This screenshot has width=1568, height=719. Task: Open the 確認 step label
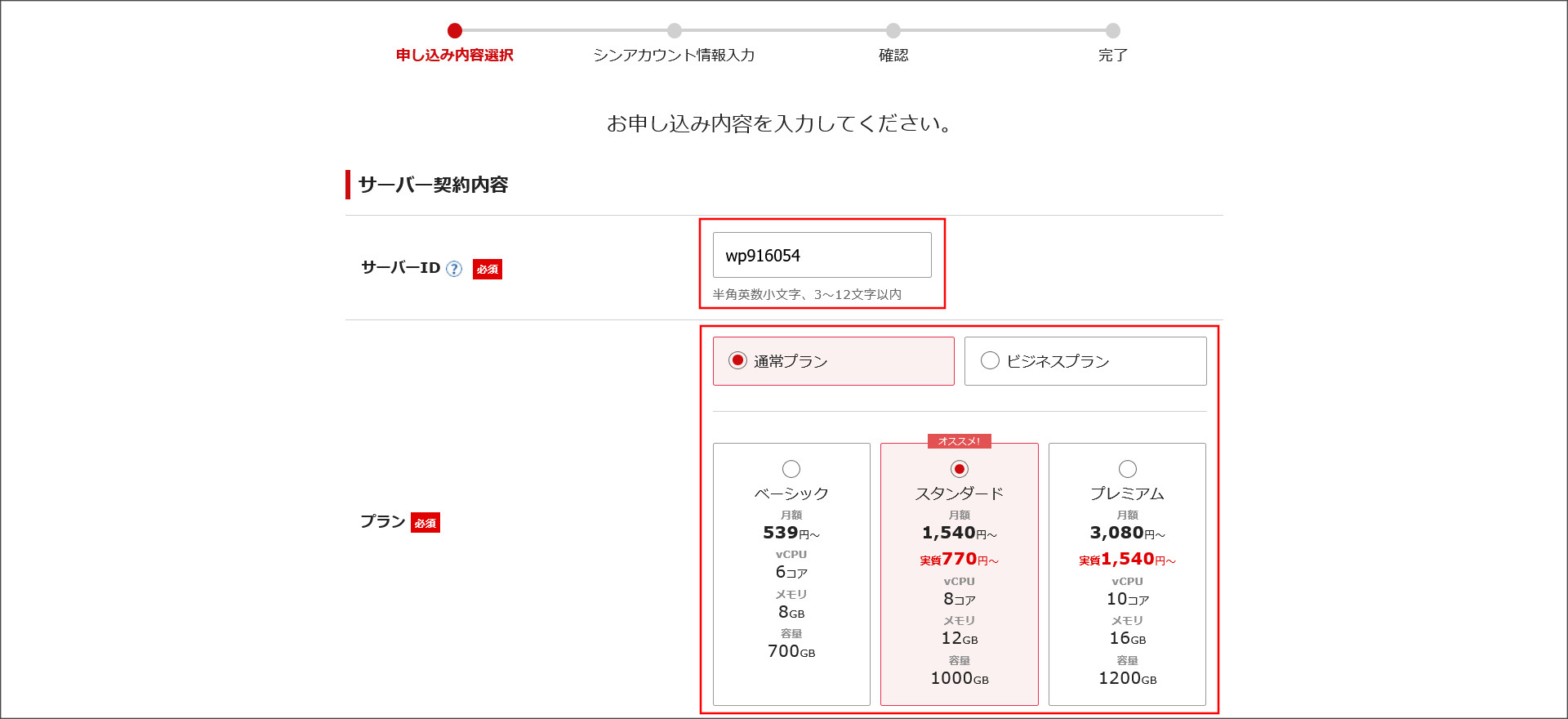point(893,56)
